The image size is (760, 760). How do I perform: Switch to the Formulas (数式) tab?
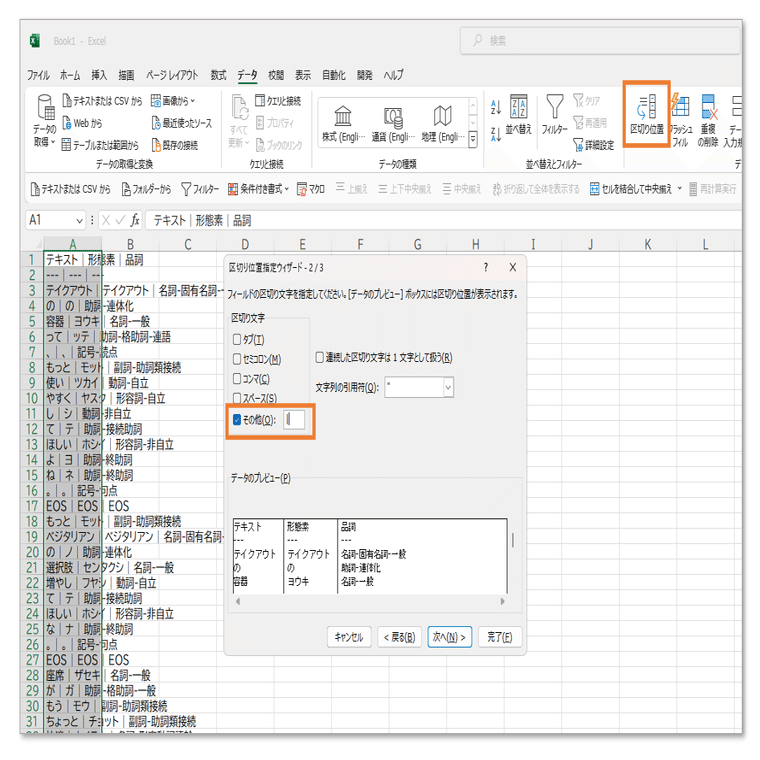tap(219, 75)
